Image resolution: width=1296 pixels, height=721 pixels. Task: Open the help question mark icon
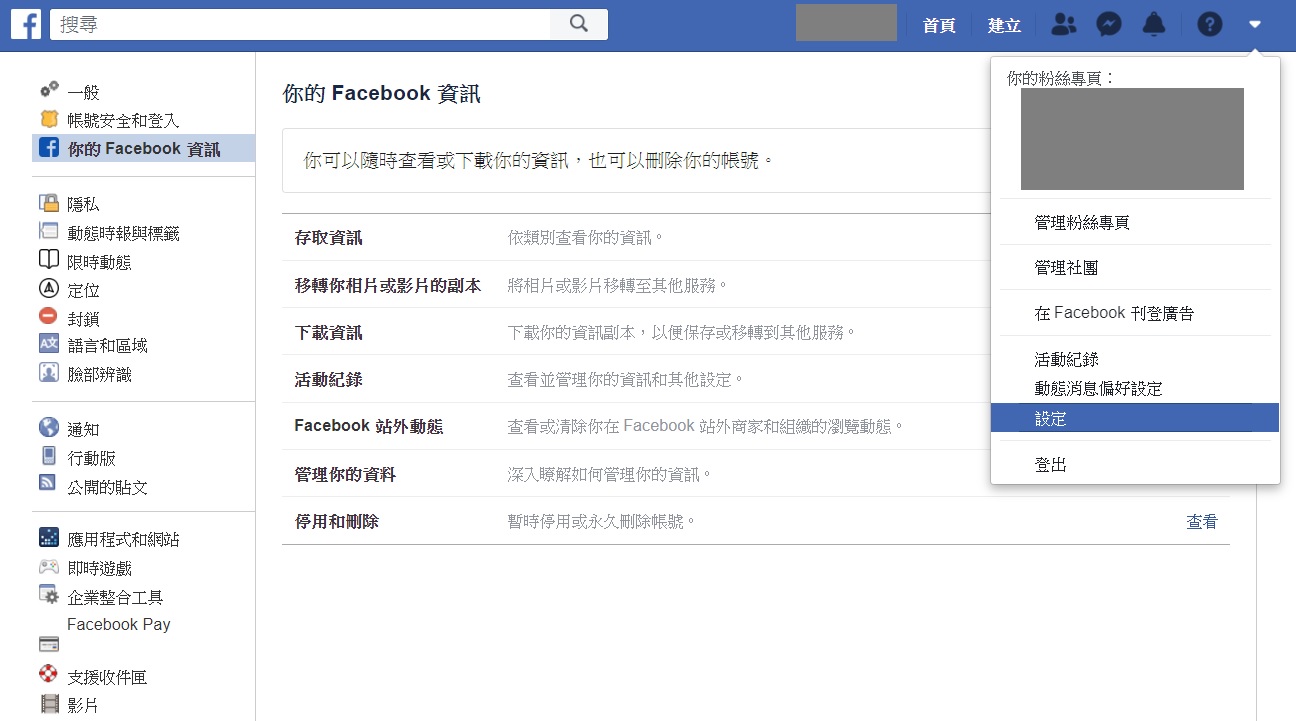1210,25
